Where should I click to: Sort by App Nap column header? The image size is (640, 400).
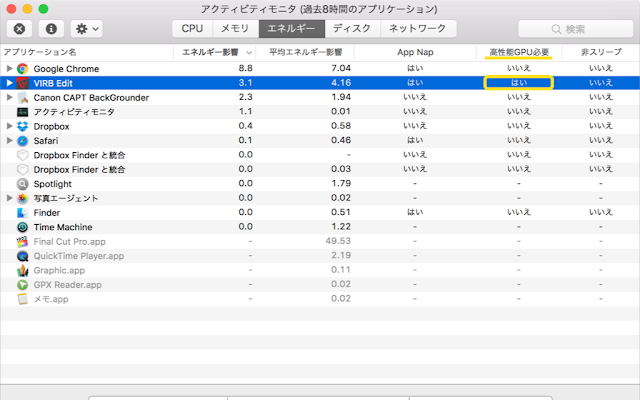click(x=415, y=52)
